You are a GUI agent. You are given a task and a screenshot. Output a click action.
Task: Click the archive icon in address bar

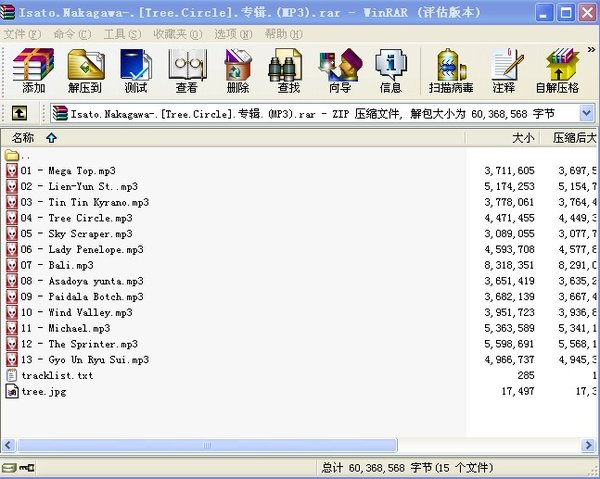(x=60, y=114)
